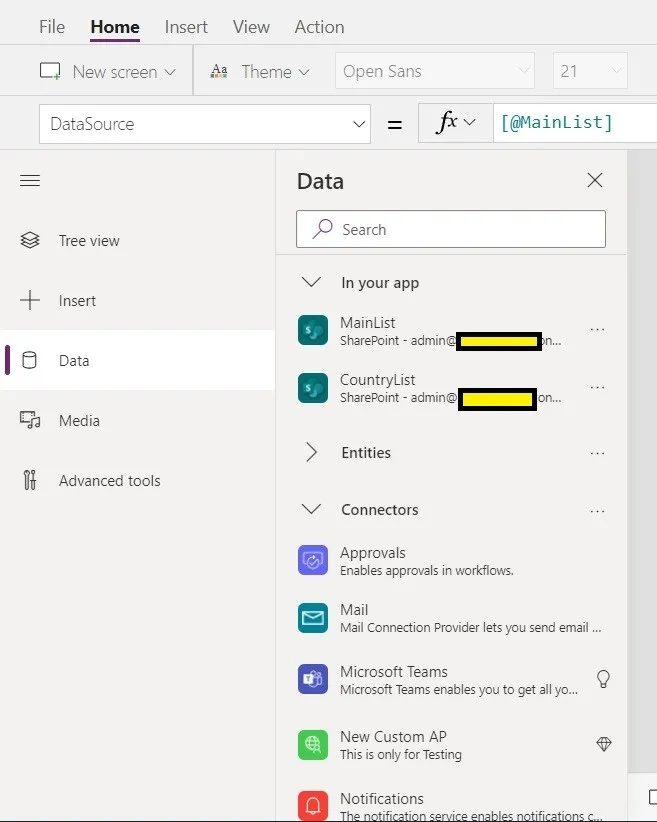Collapse the In your app section
The width and height of the screenshot is (657, 822).
coord(312,283)
